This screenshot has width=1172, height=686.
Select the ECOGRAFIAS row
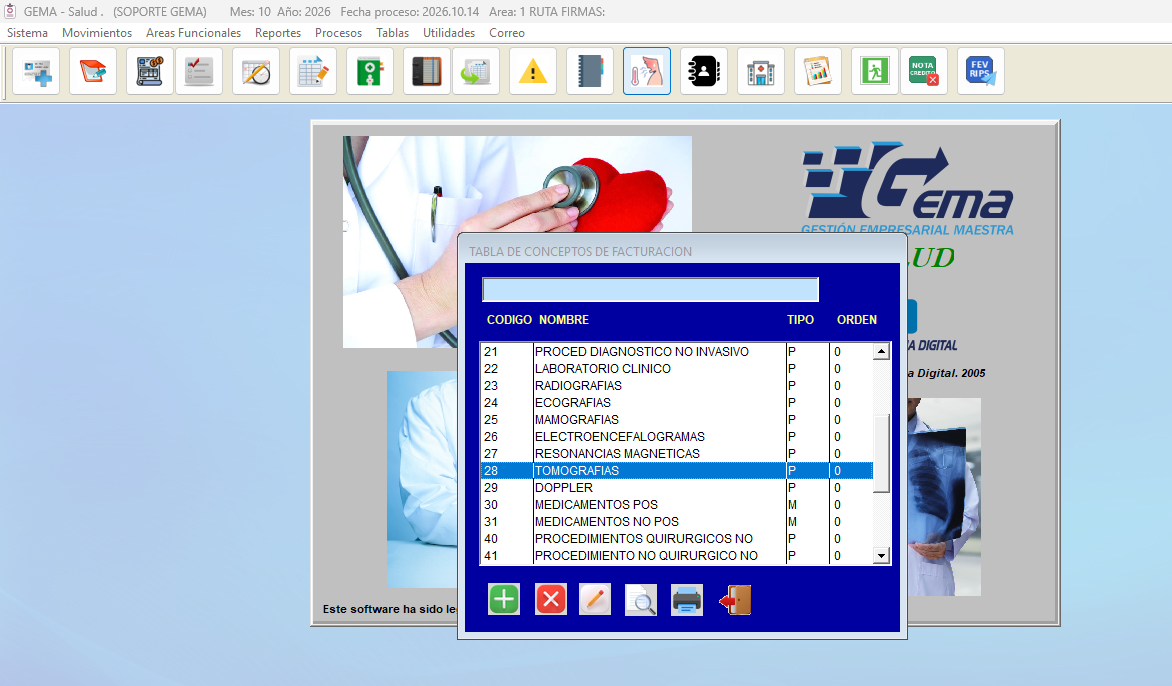tap(676, 402)
